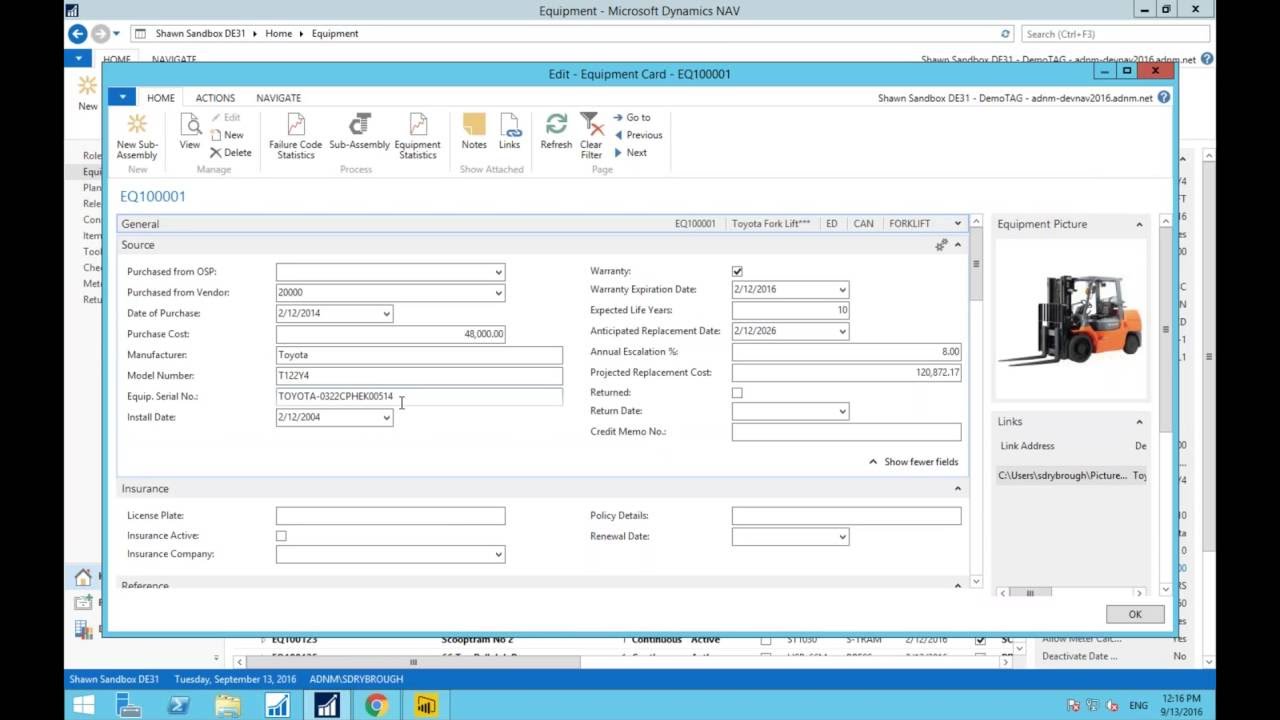Refresh the address bar in main window

click(x=1005, y=33)
